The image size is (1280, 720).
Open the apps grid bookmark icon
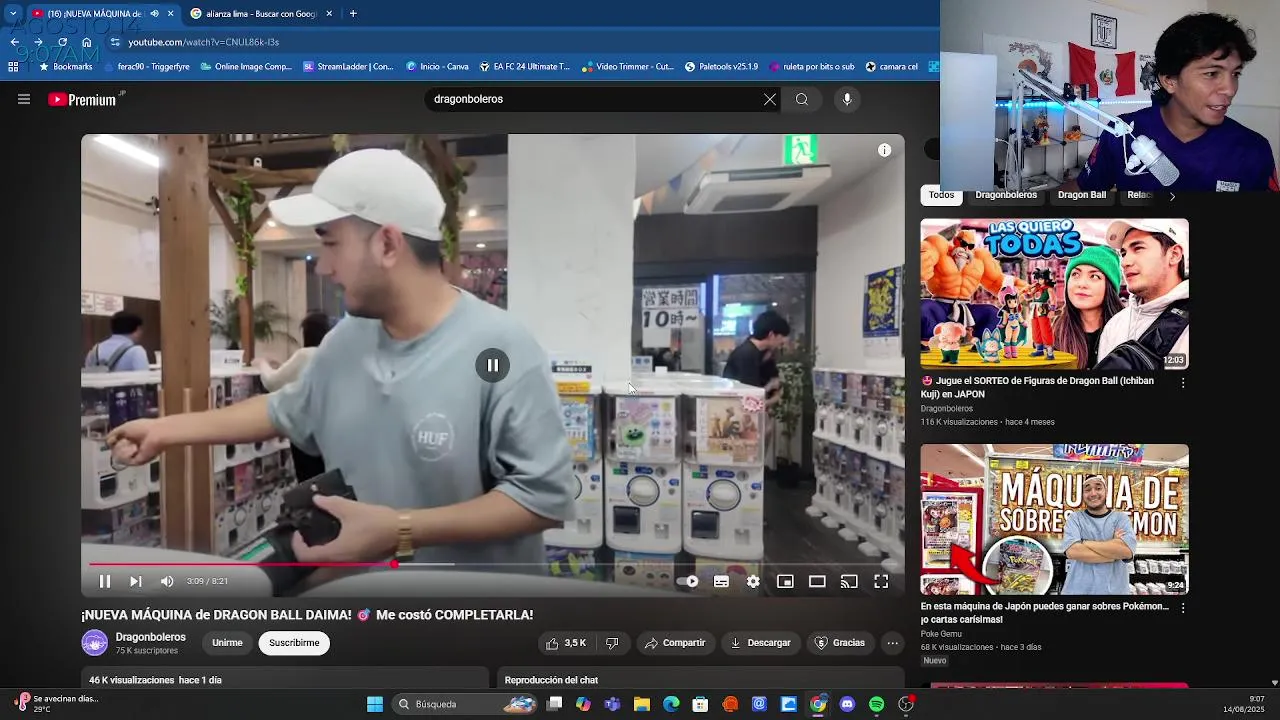click(x=13, y=67)
